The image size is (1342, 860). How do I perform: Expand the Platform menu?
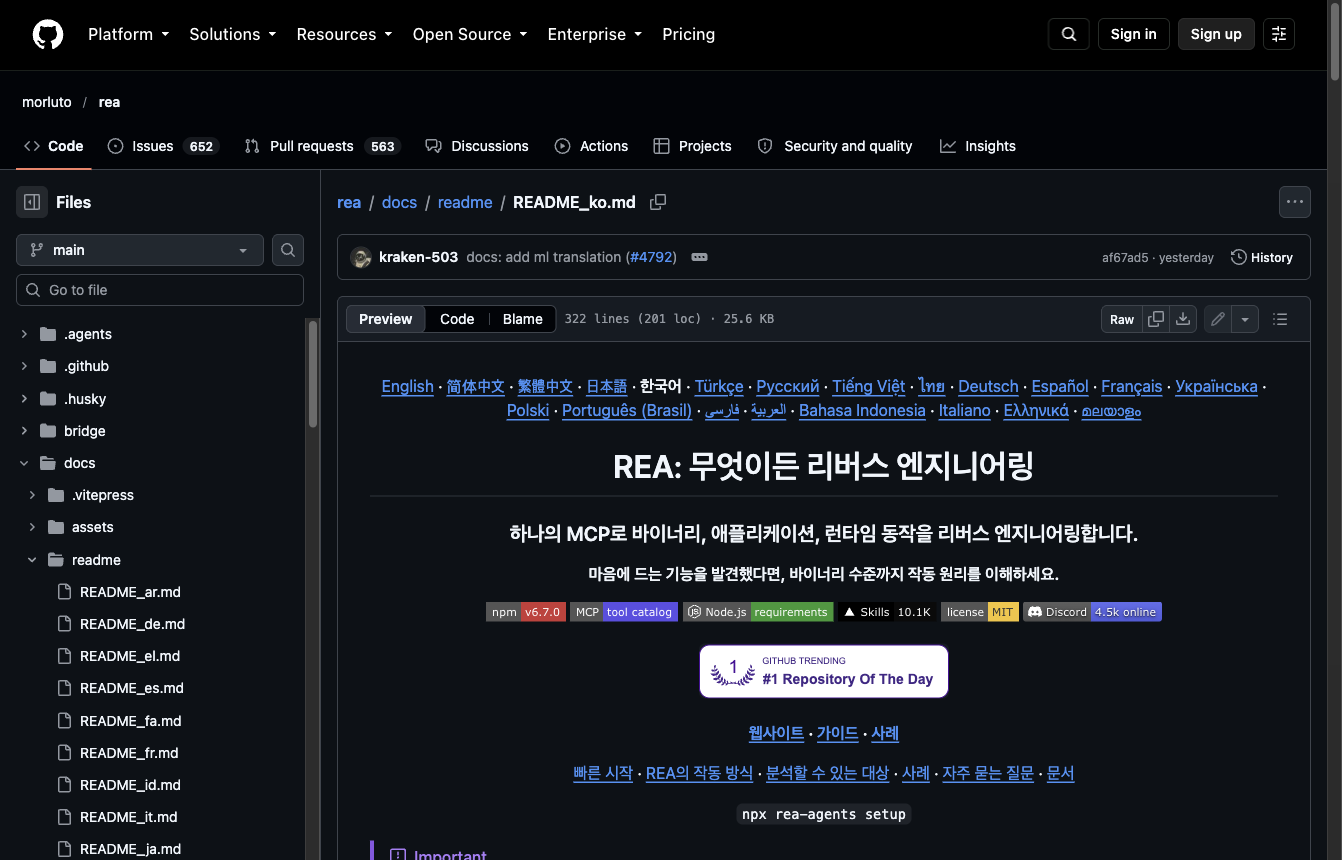(129, 34)
